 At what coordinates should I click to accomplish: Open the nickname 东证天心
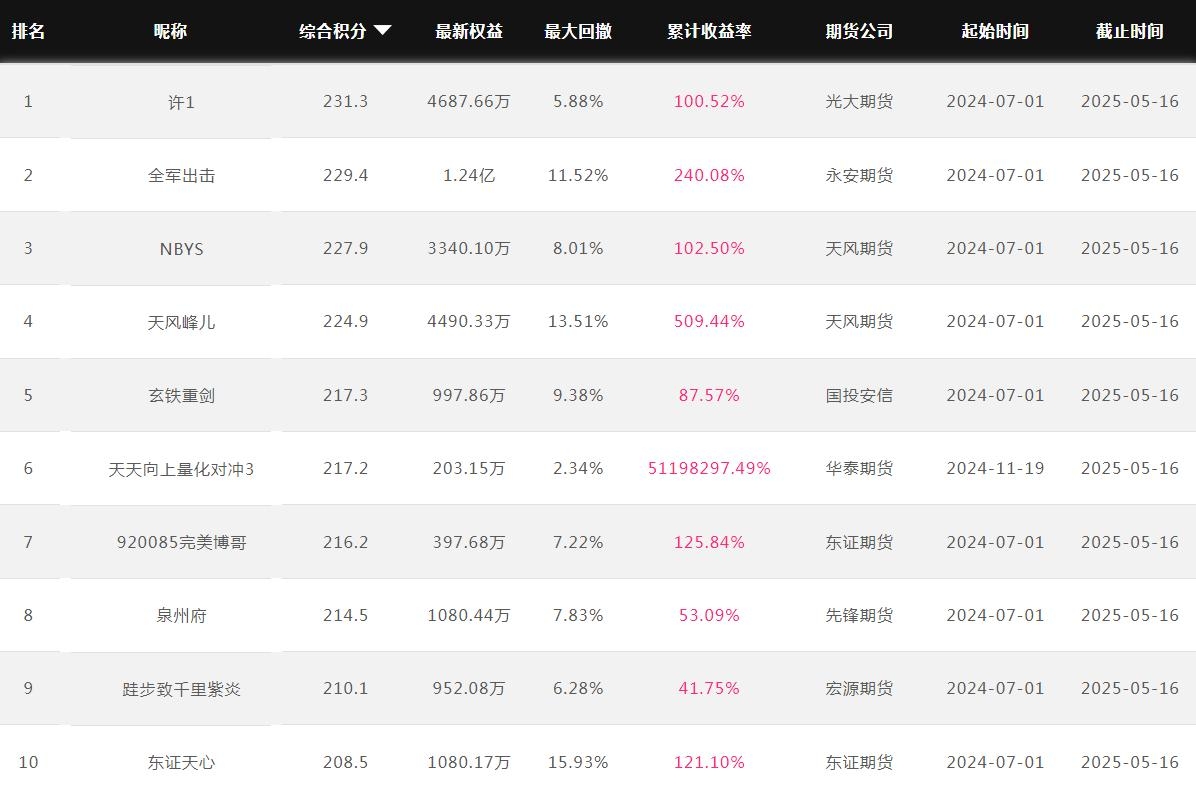click(182, 762)
